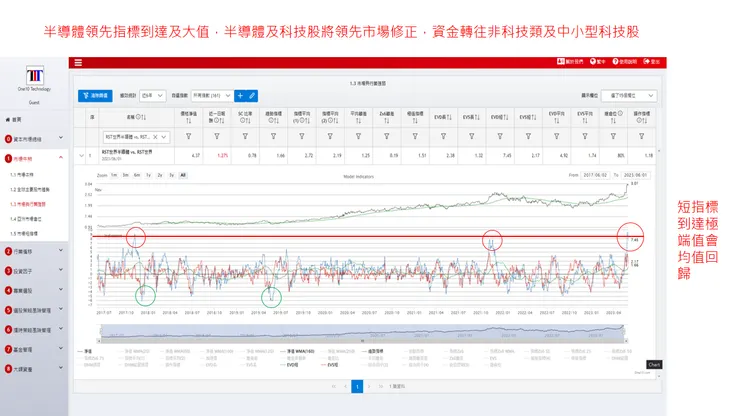Set chart zoom to 3m
The height and width of the screenshot is (416, 740).
pyautogui.click(x=126, y=175)
